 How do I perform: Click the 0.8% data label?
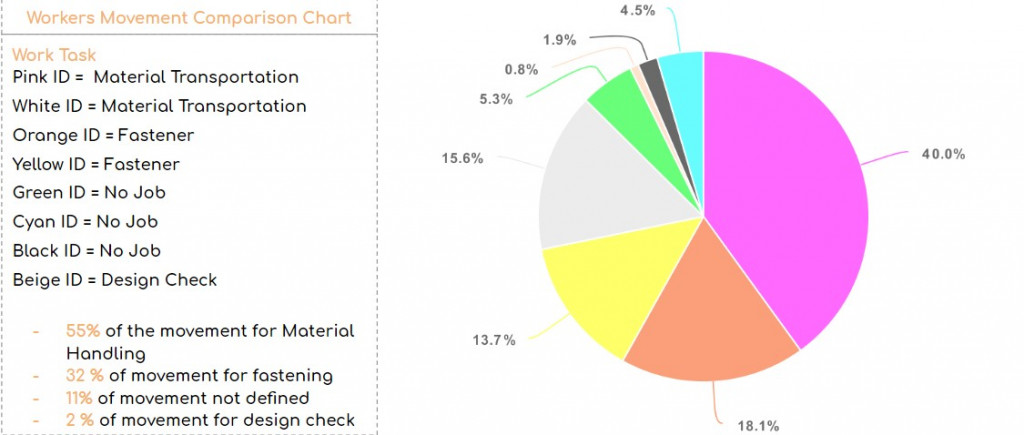(x=520, y=69)
